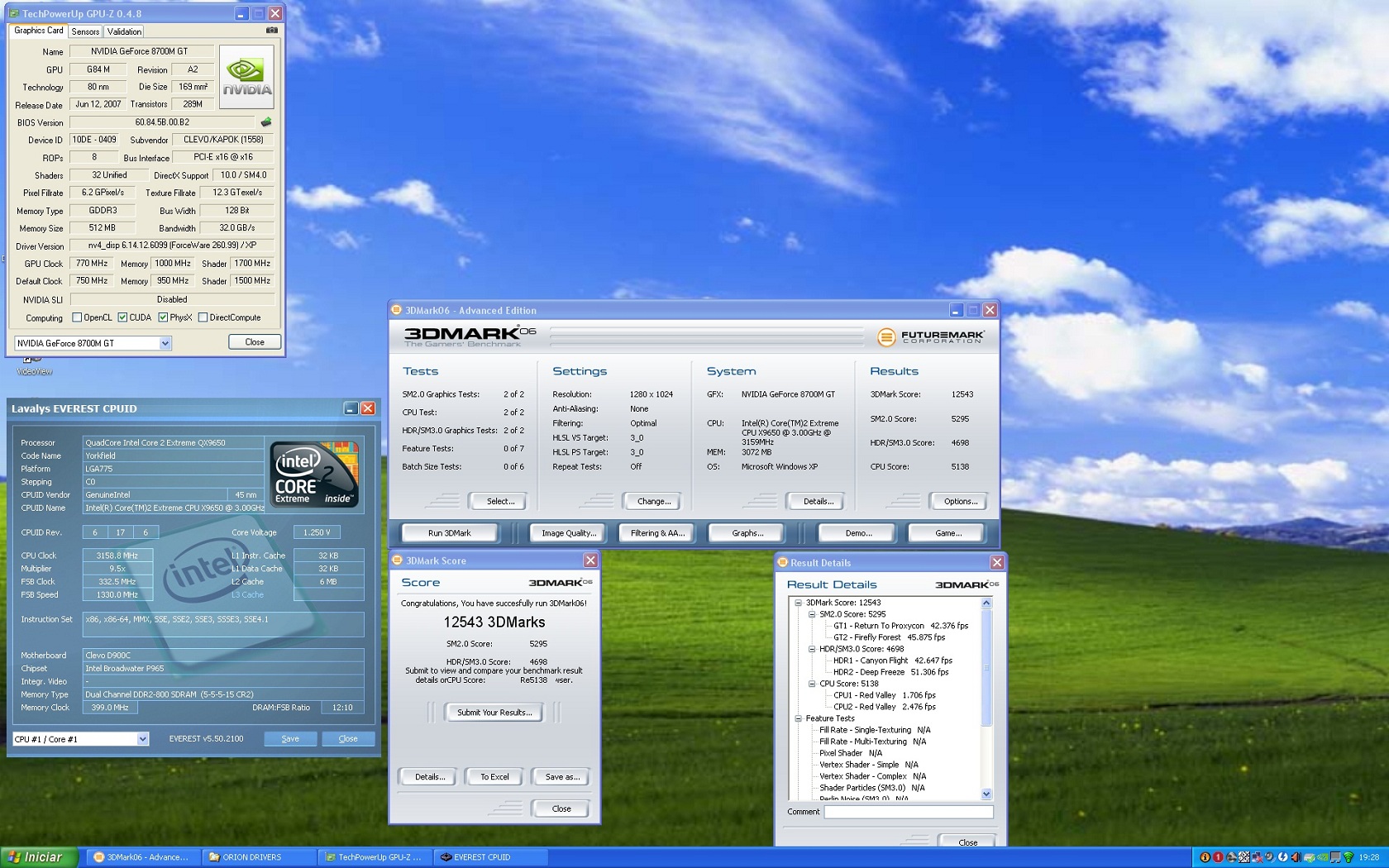Enable the DirectCompute checkbox
This screenshot has height=868, width=1389.
pos(203,317)
